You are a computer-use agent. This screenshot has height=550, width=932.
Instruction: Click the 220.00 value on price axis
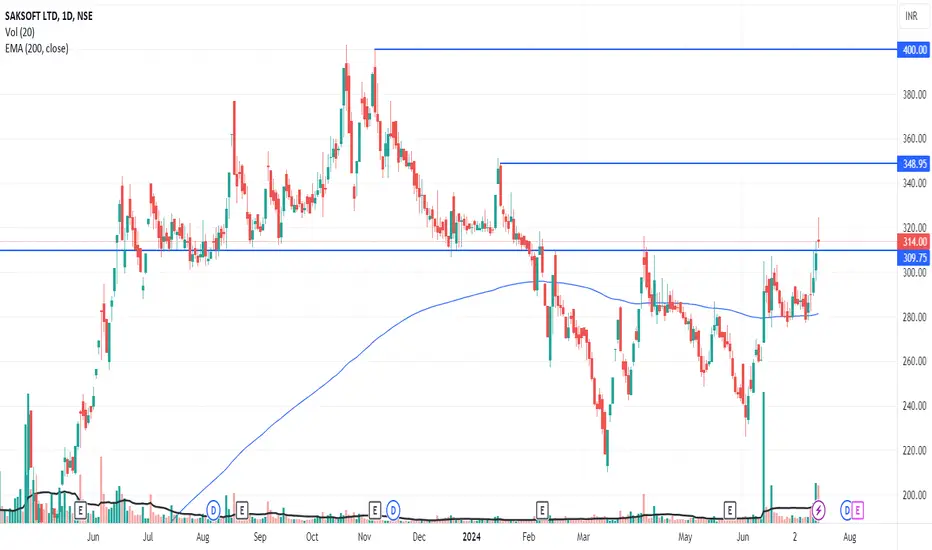pyautogui.click(x=914, y=450)
